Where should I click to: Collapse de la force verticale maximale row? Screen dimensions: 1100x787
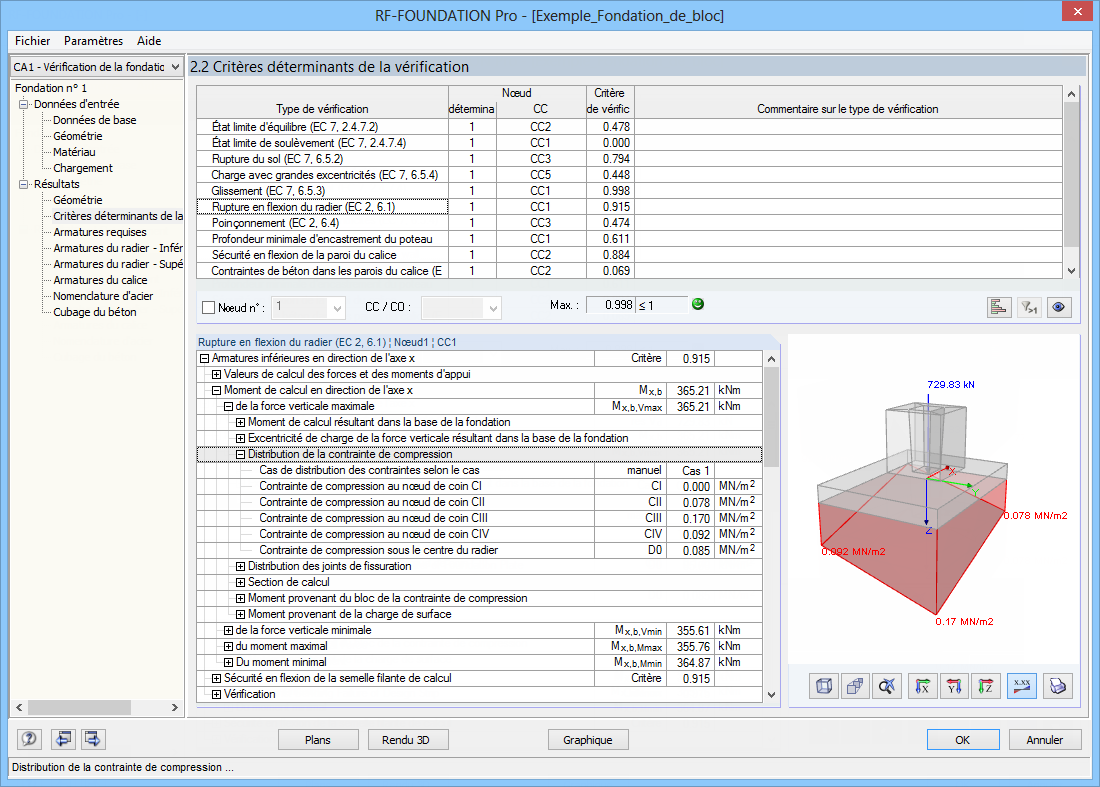228,406
